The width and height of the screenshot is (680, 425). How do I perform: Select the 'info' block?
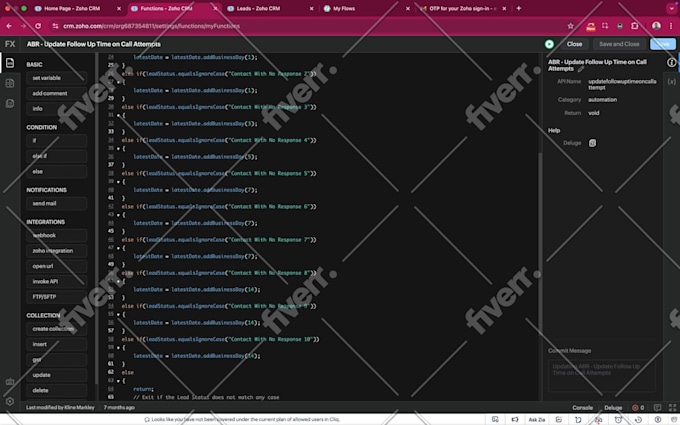coord(56,108)
